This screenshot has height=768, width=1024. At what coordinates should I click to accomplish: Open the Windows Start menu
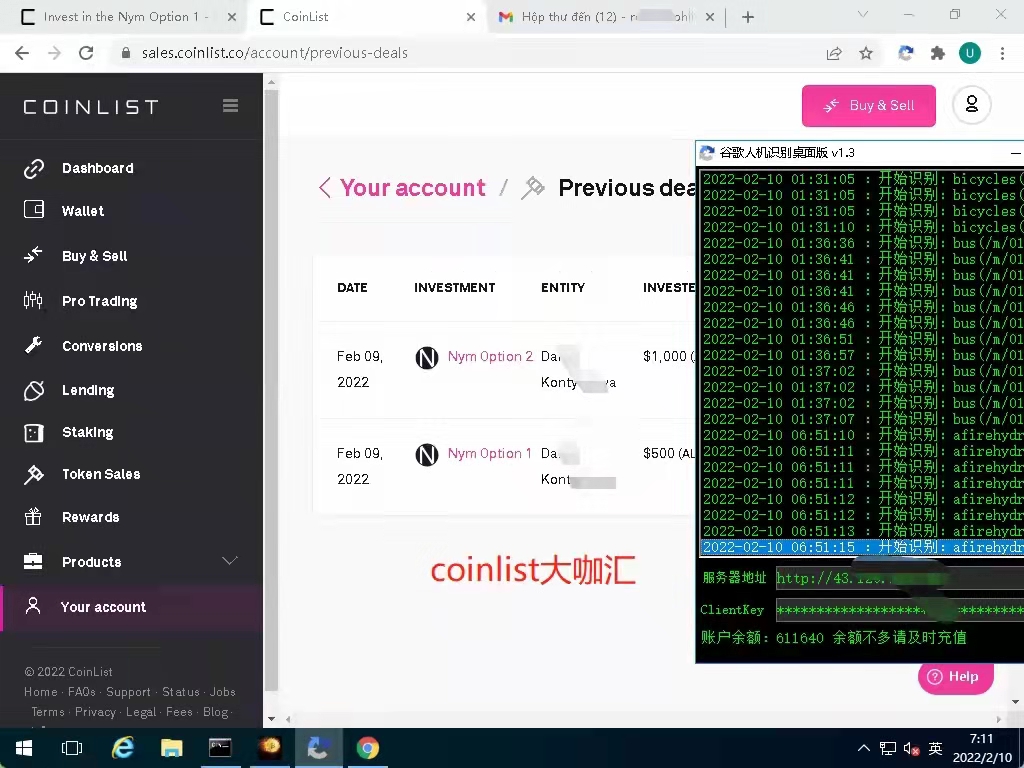click(x=24, y=748)
